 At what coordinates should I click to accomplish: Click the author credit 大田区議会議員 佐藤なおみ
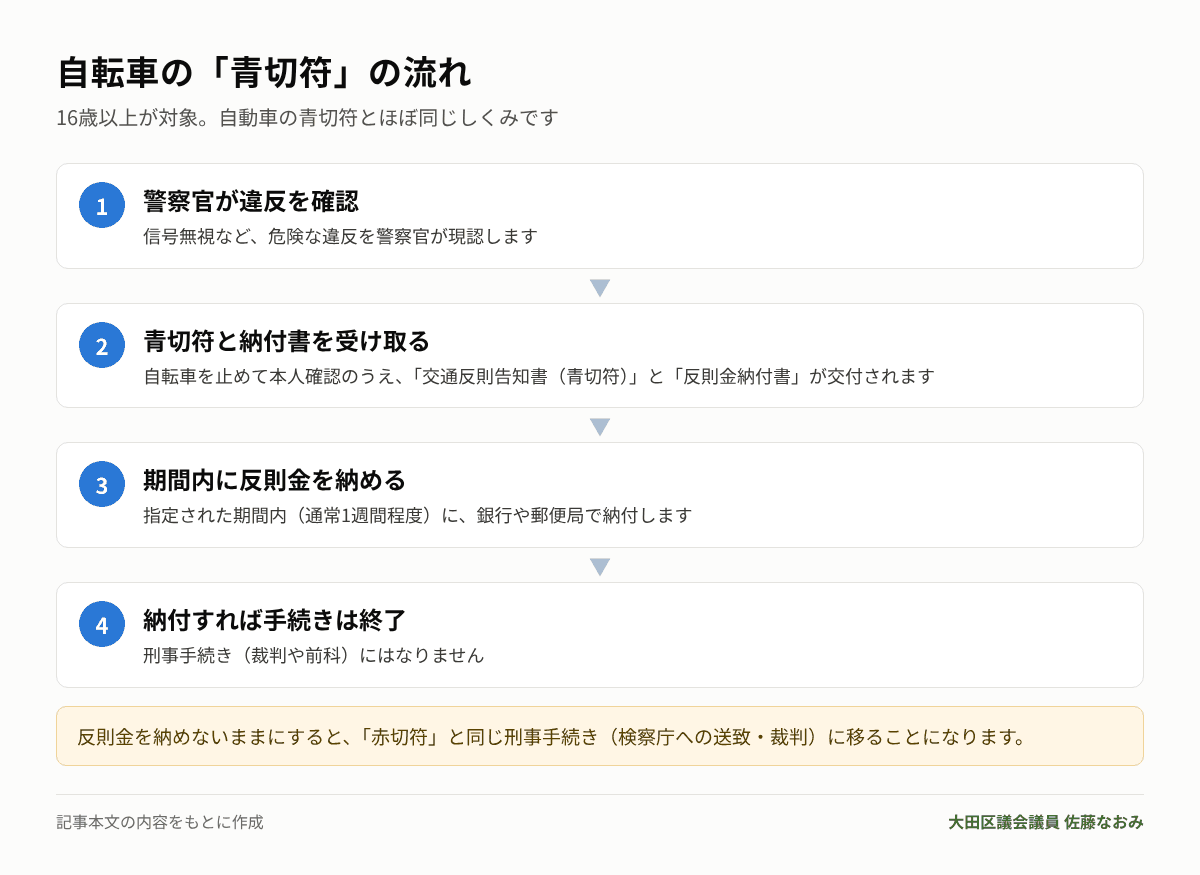(x=1046, y=822)
